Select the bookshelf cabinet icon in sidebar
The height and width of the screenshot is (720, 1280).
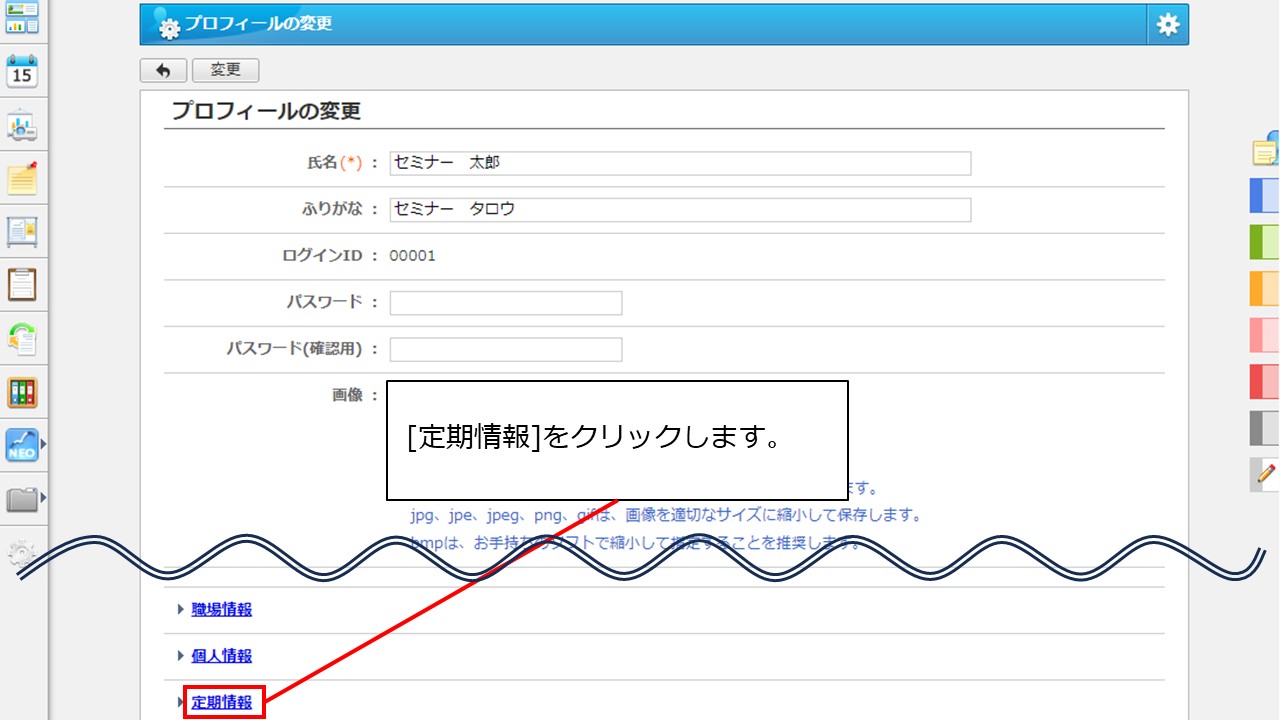[x=22, y=392]
